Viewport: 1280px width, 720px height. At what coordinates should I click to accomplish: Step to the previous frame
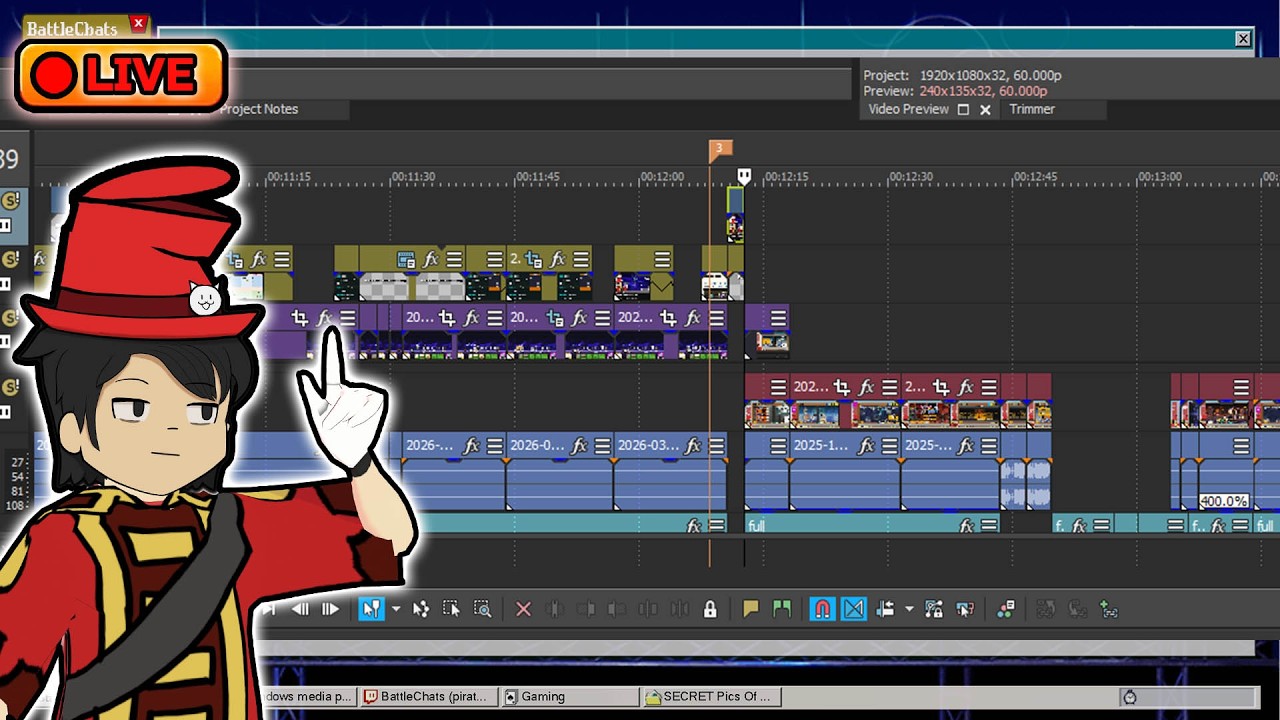pos(300,609)
